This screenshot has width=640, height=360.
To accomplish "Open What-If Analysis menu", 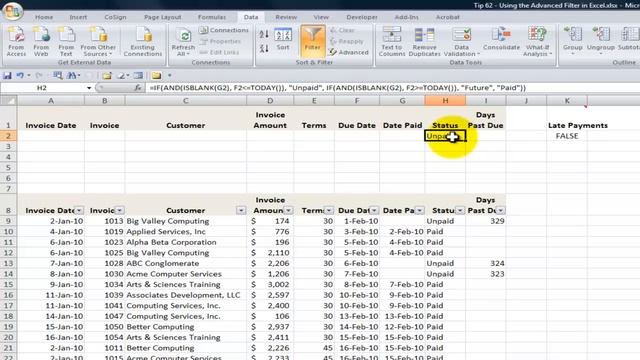I will click(537, 42).
